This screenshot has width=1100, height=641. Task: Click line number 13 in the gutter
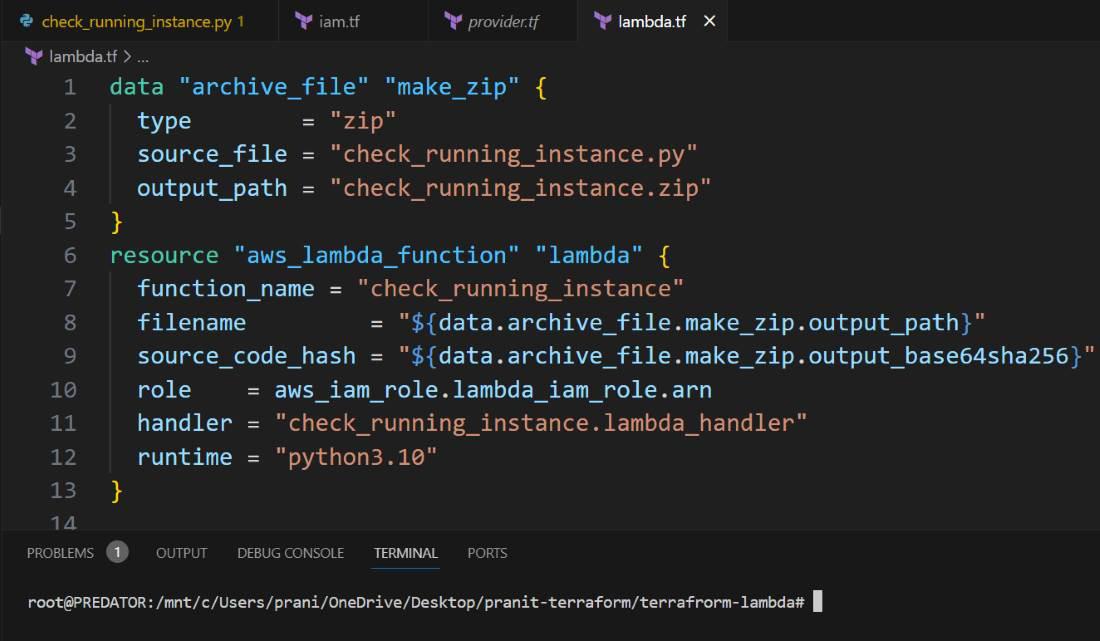(63, 490)
